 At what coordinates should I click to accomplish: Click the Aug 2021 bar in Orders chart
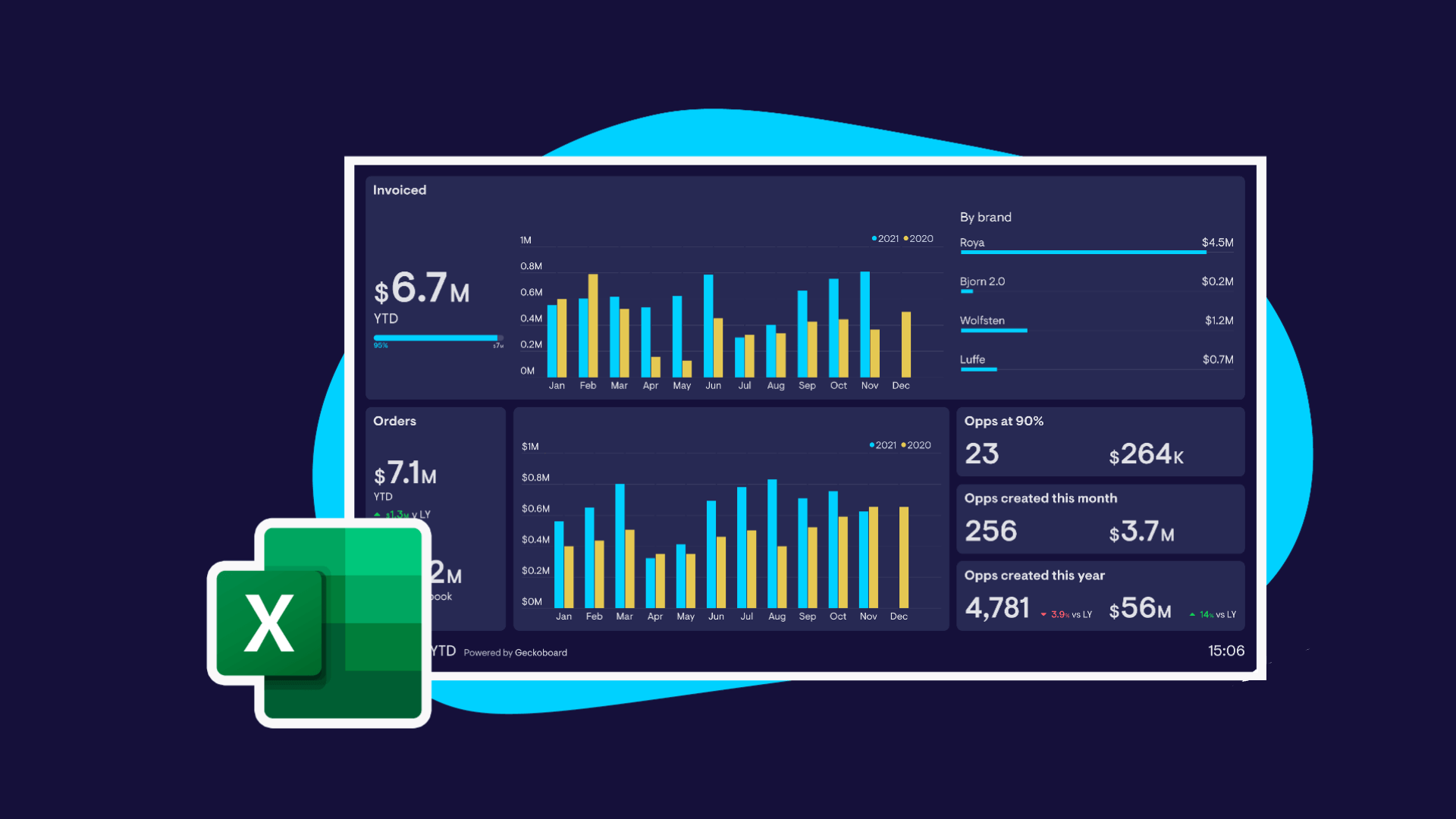point(772,544)
